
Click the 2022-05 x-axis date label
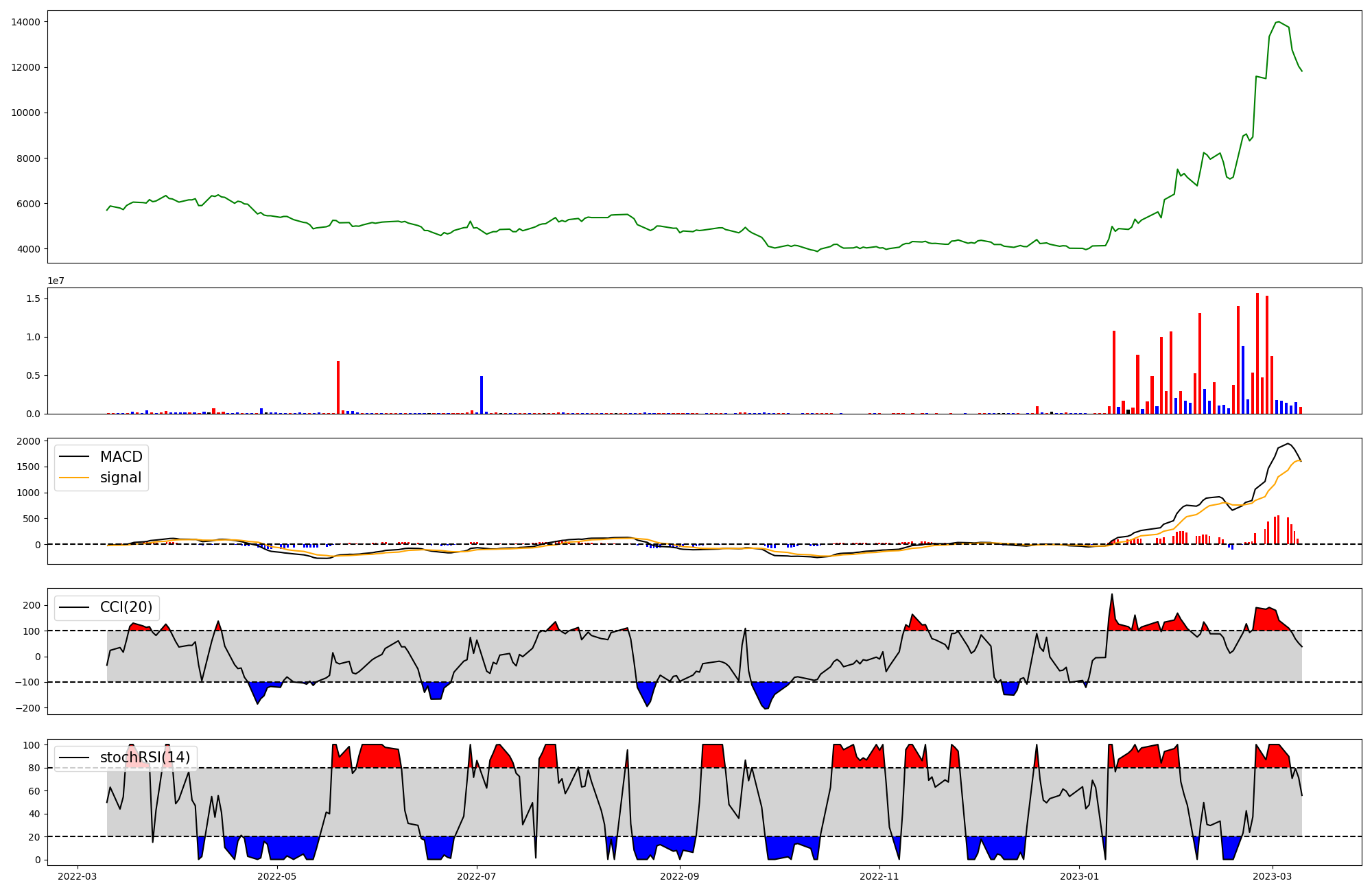click(277, 876)
